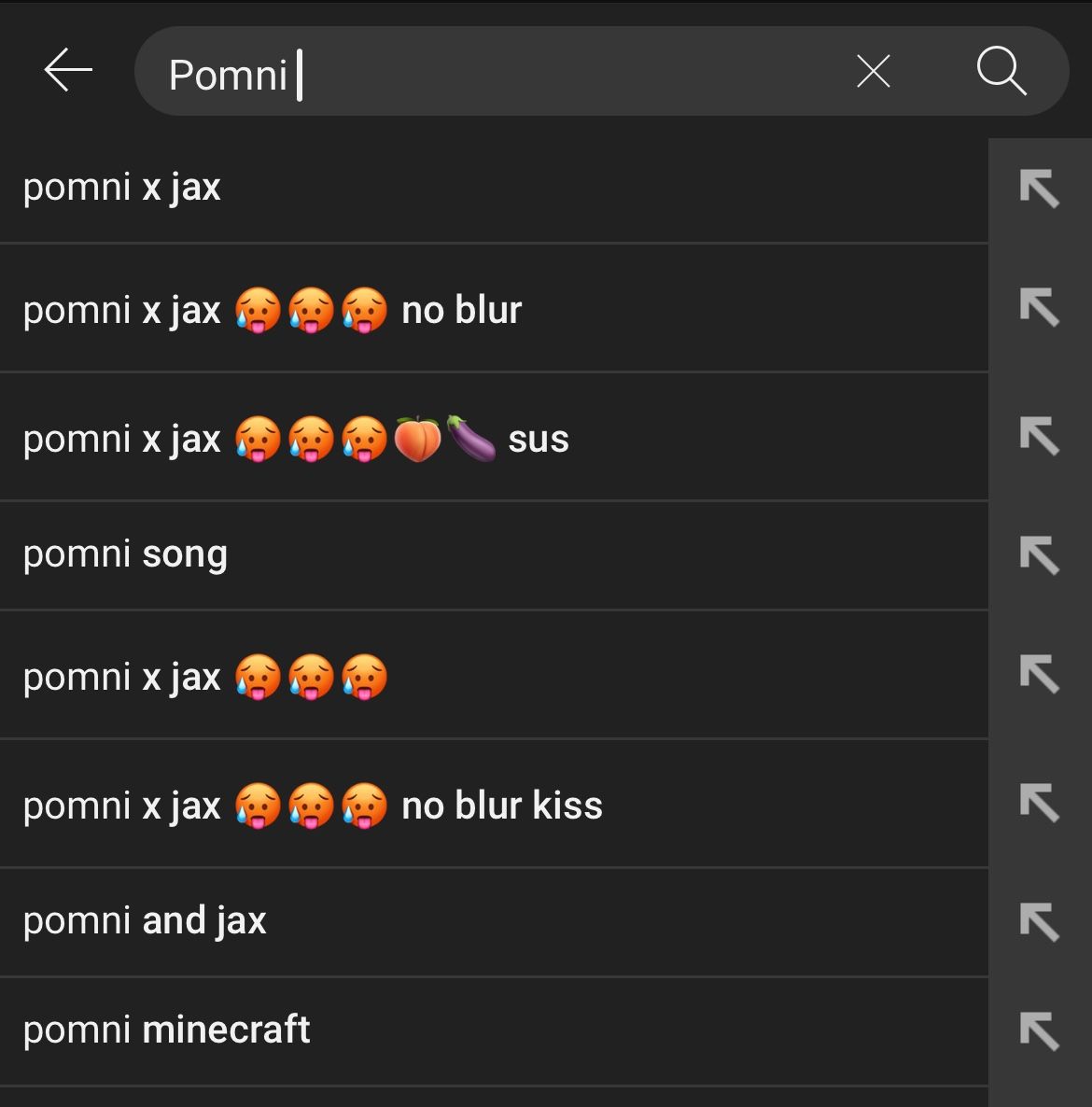Tap arrow beside "pomni minecraft"
Screen dimensions: 1092x1107
pos(1039,1031)
